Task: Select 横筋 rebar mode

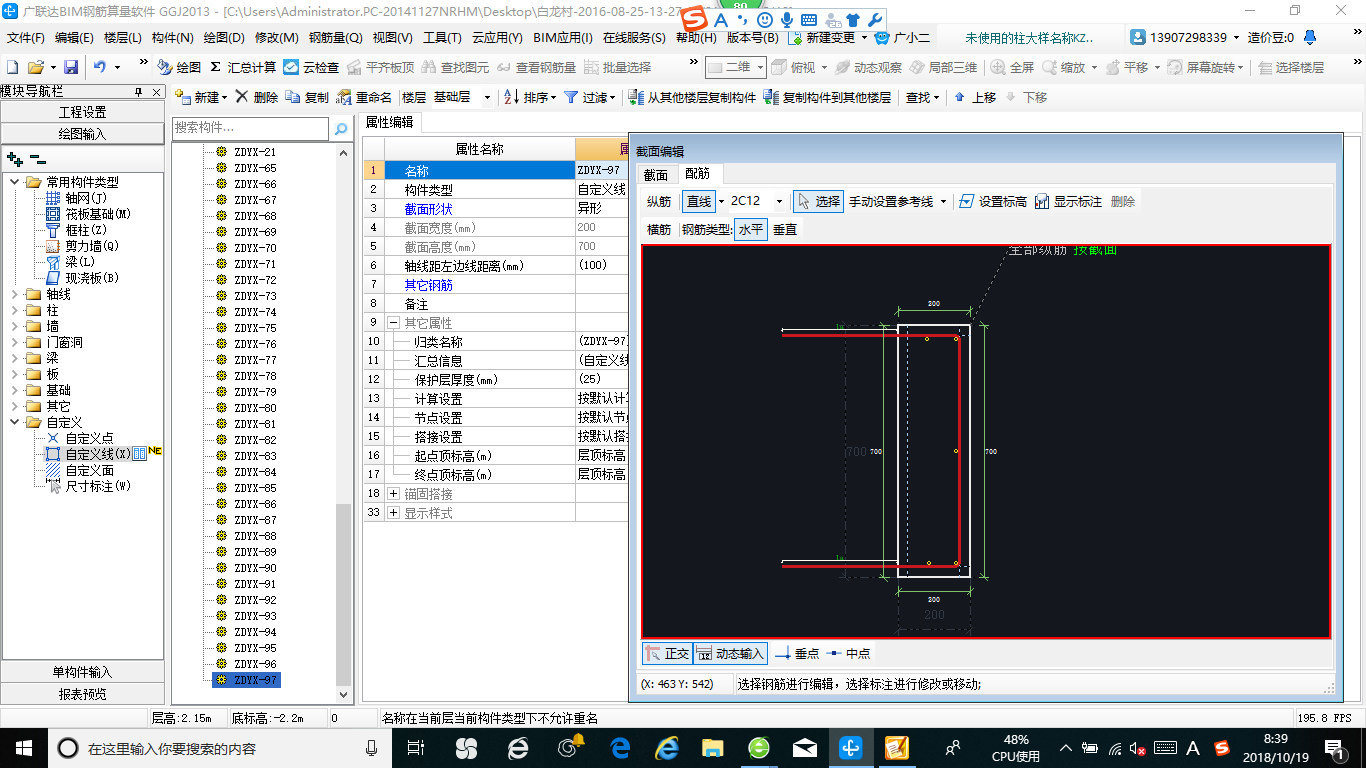Action: [x=659, y=229]
